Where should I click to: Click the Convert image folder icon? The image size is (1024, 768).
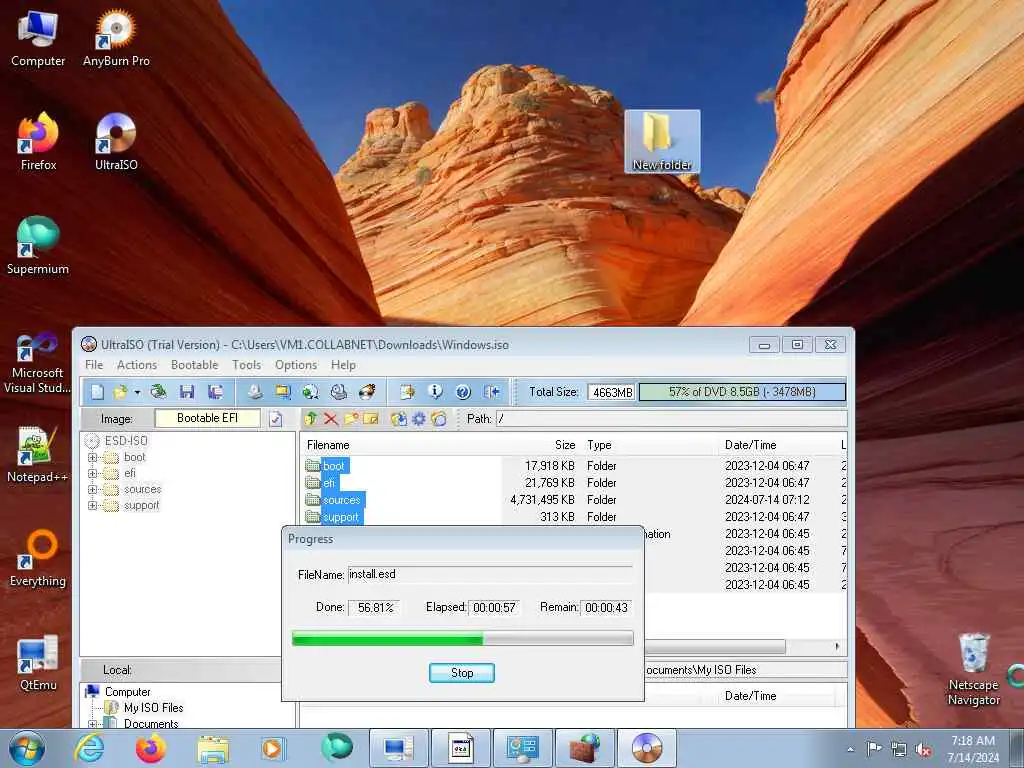pyautogui.click(x=283, y=392)
